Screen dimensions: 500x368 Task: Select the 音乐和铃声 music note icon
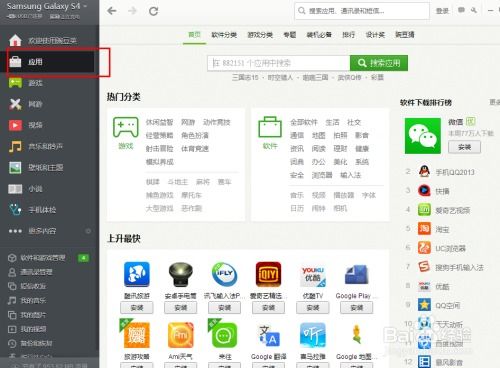(15, 146)
